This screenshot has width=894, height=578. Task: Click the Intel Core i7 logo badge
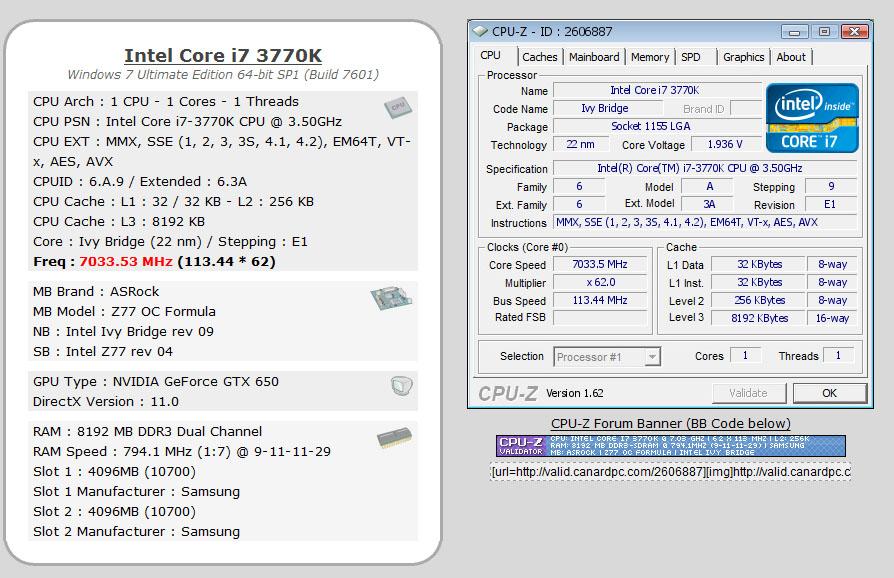(812, 118)
